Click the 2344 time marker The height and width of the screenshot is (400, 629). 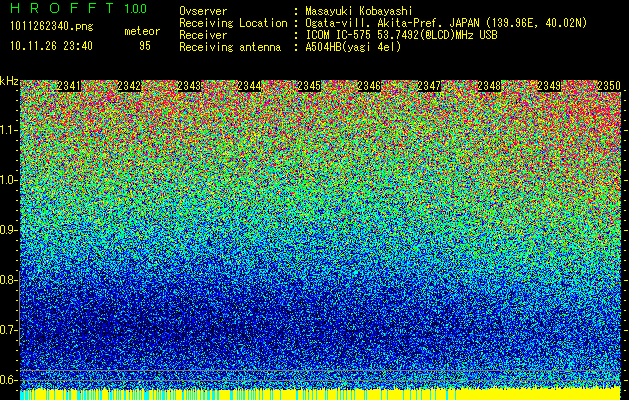(249, 86)
